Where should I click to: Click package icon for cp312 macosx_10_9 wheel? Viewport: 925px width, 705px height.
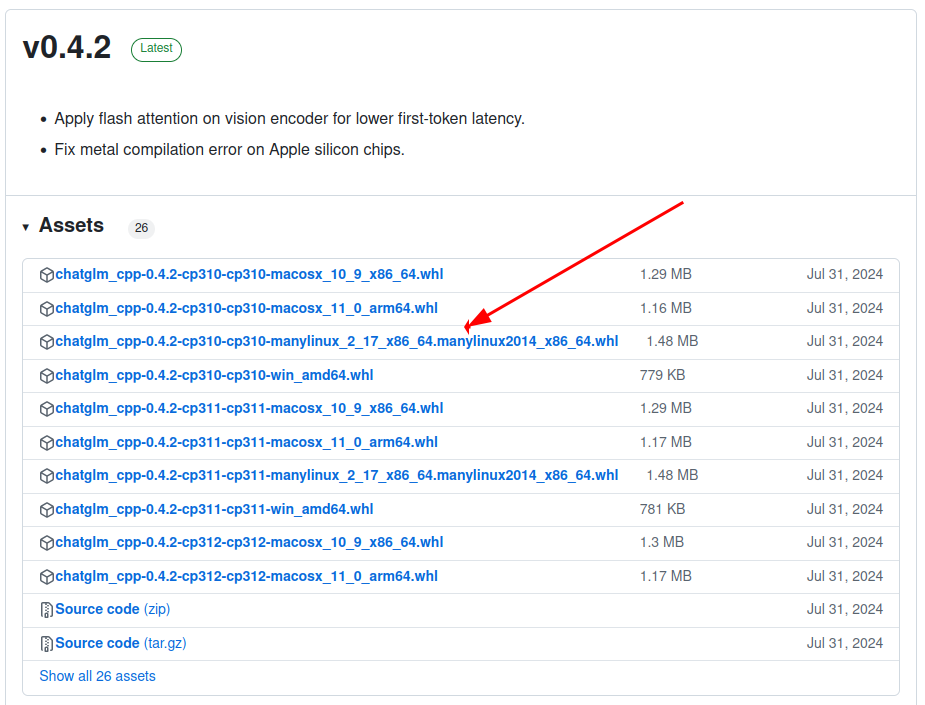(47, 543)
